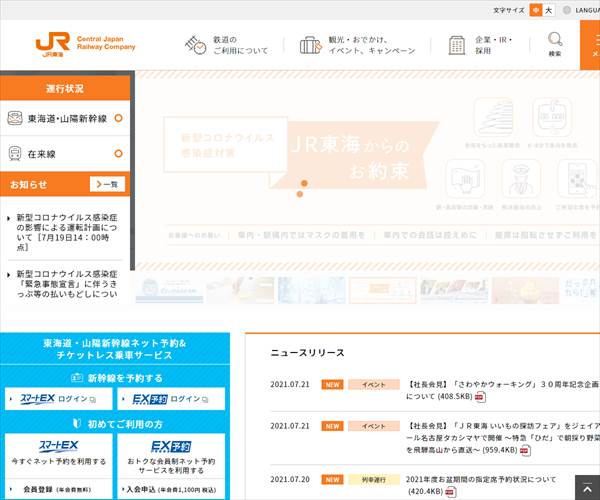Click 東海道・山陽新幹線ネット予約 panel title

[115, 349]
